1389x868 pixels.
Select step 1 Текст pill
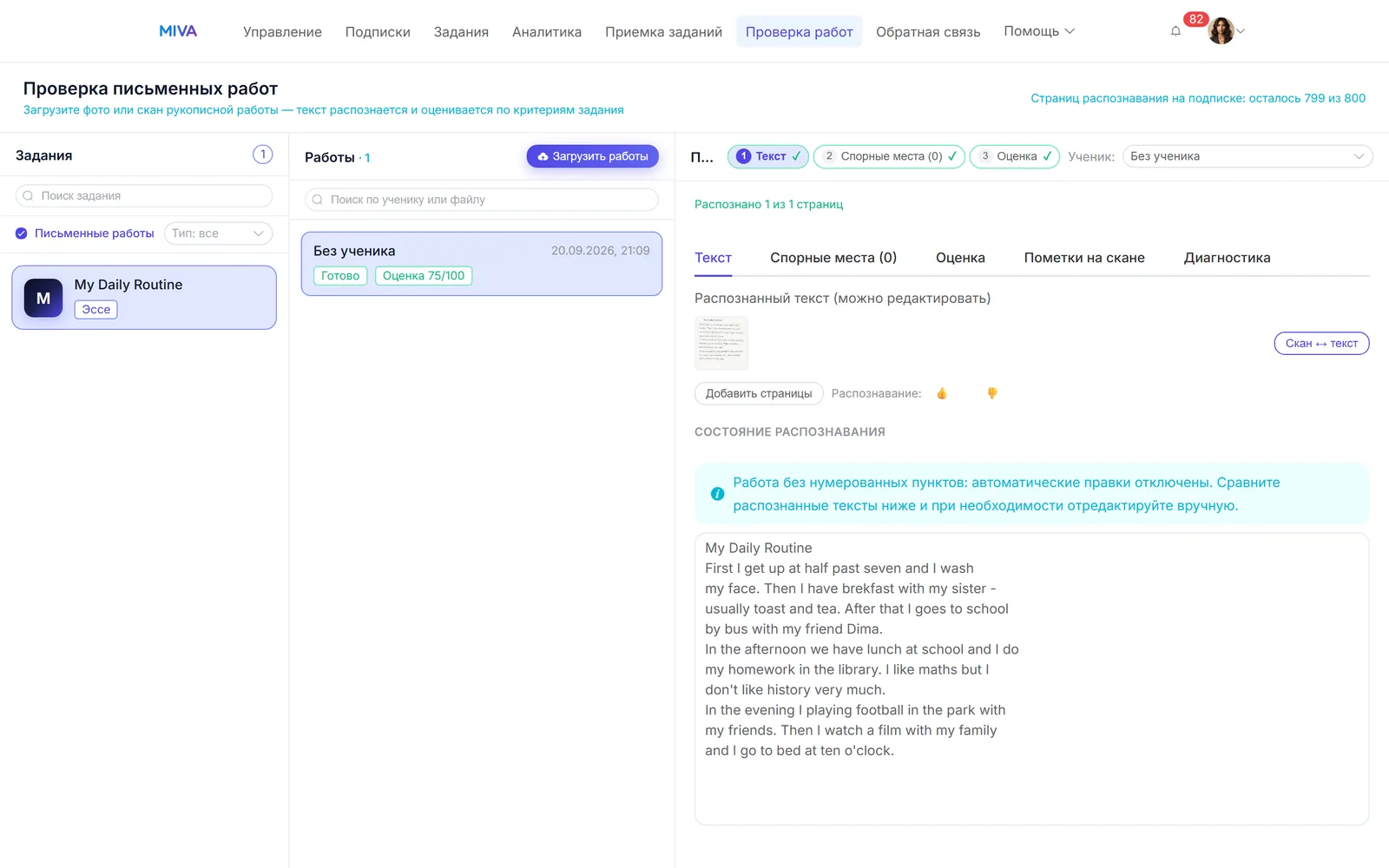pos(768,156)
